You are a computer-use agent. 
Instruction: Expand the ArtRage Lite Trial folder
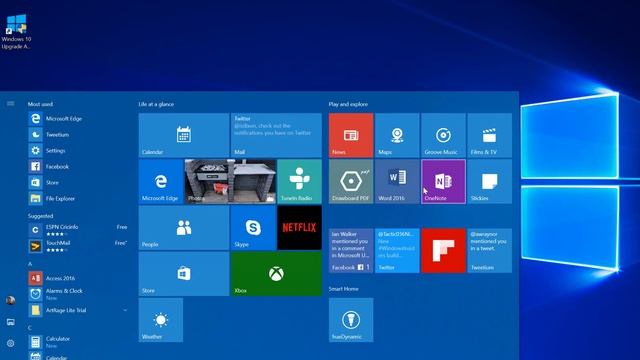click(78, 310)
